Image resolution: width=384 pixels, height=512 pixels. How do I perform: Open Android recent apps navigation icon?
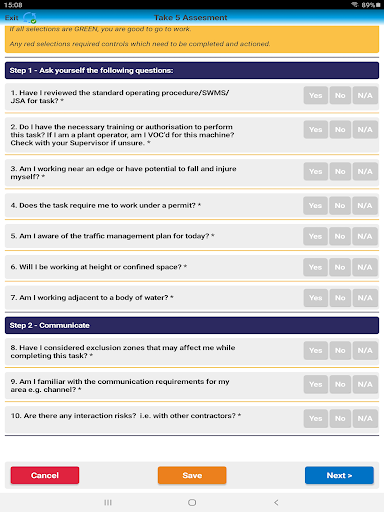tap(108, 502)
